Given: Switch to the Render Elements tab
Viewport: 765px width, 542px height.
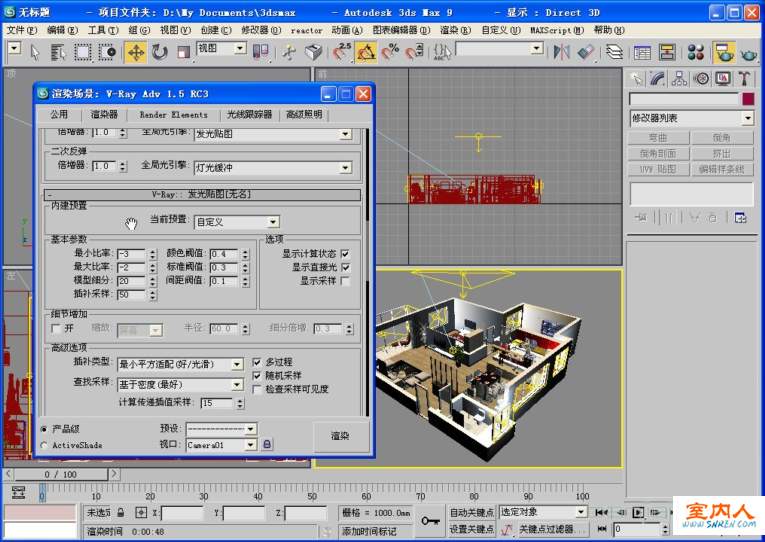Looking at the screenshot, I should (174, 115).
